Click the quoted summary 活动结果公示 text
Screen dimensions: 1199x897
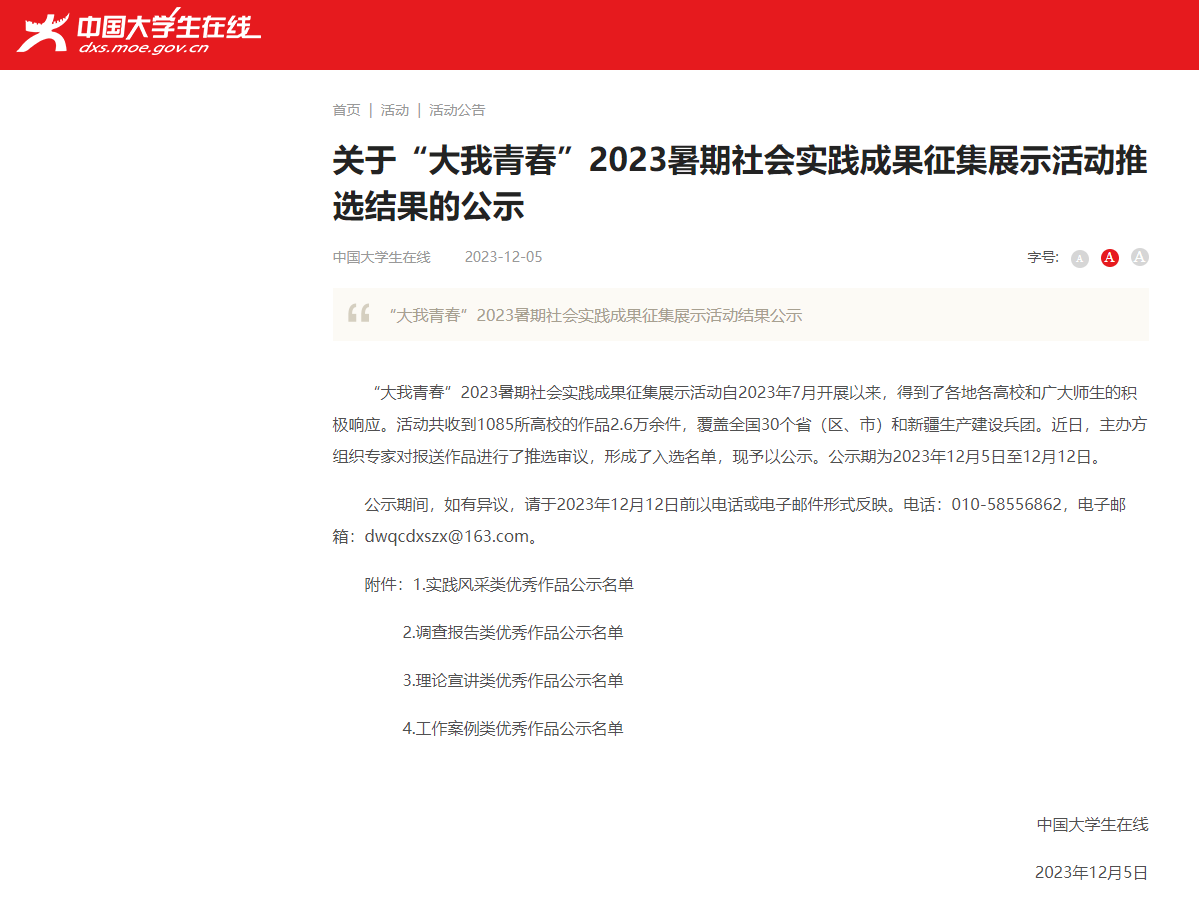(x=595, y=316)
